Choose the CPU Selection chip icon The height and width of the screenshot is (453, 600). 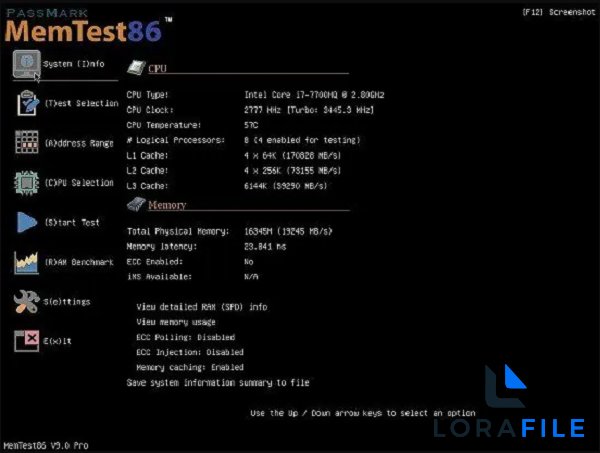coord(27,183)
